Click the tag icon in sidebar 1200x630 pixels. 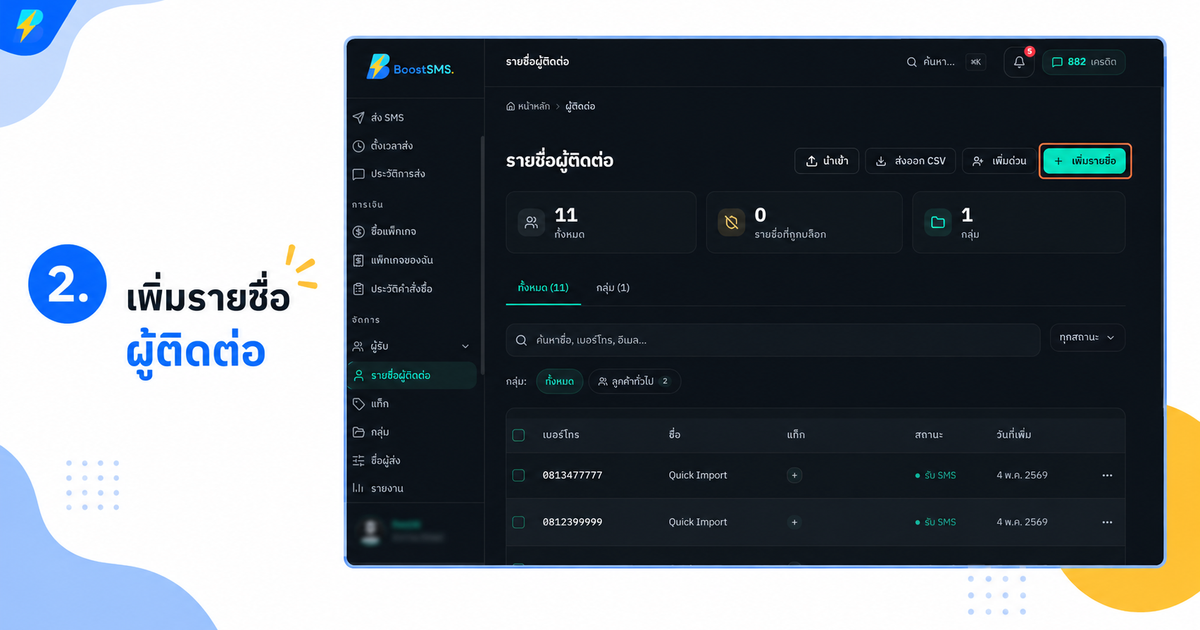click(x=359, y=403)
